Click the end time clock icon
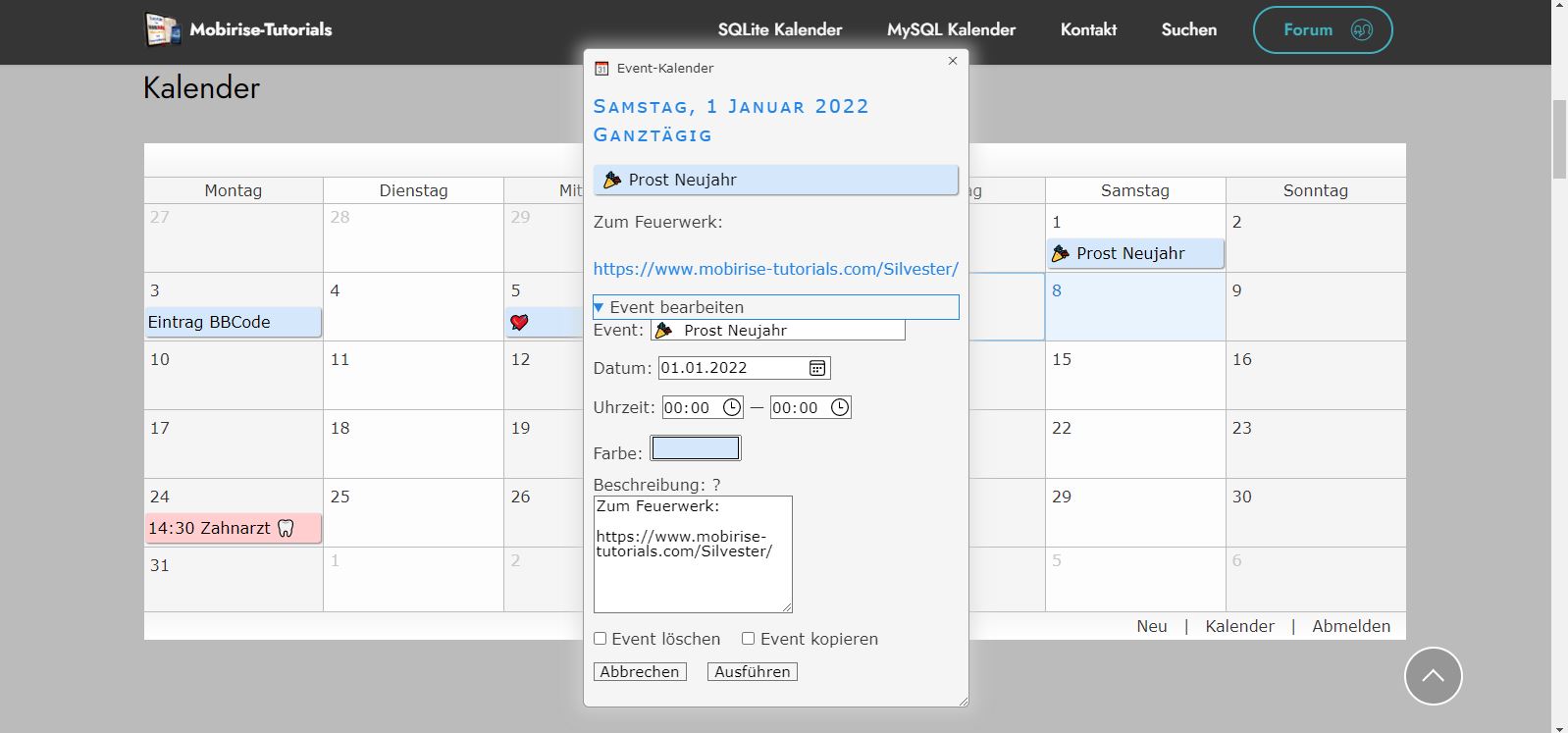 (840, 407)
